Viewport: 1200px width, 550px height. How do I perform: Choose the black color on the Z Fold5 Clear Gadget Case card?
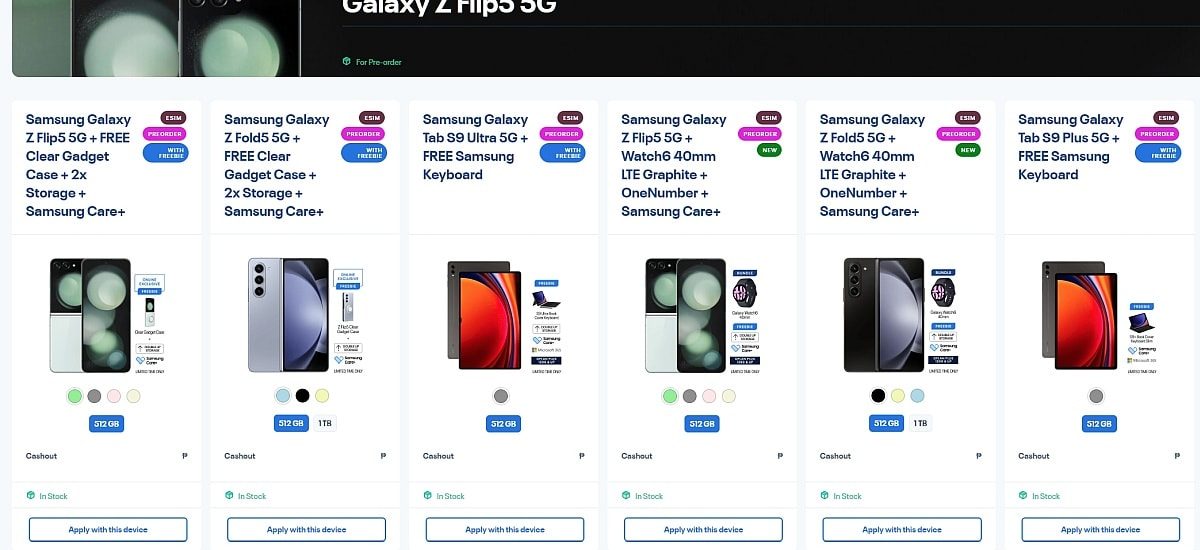pos(302,396)
